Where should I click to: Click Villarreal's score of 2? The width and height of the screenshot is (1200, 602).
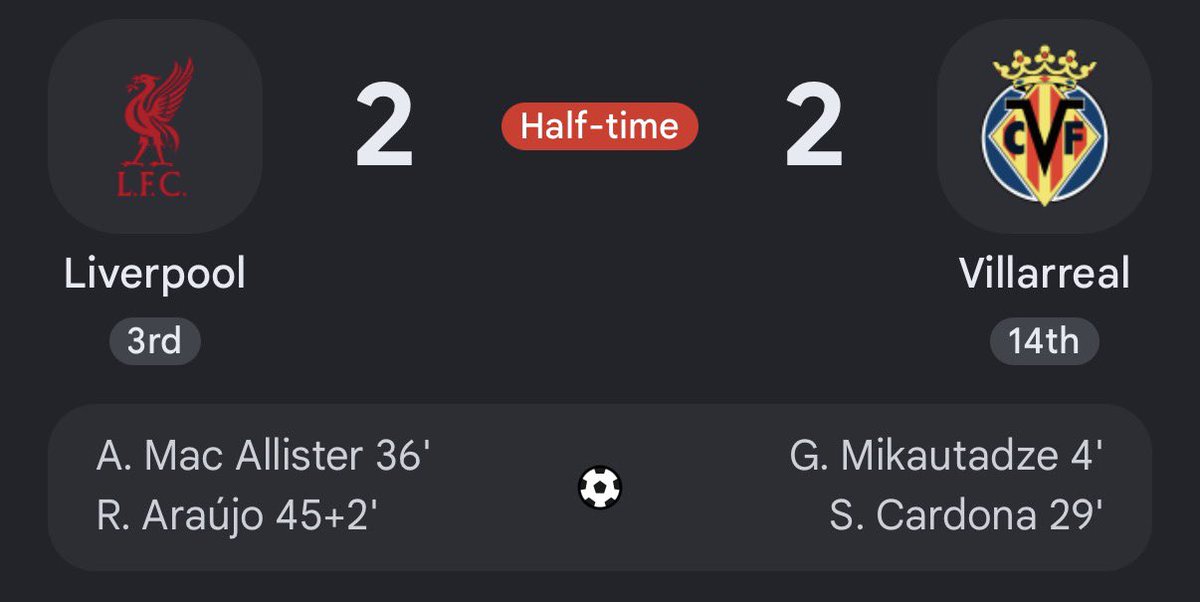click(x=814, y=127)
